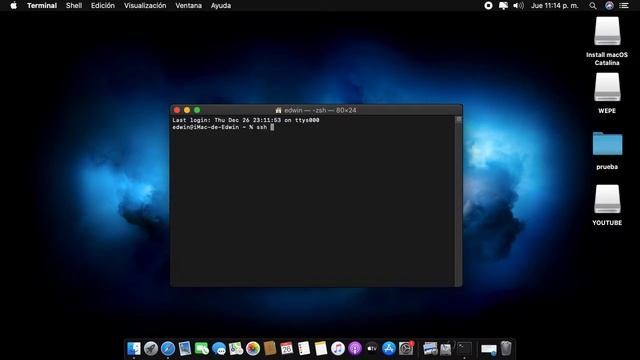Click the screen recording stop icon in menu bar

(x=488, y=5)
